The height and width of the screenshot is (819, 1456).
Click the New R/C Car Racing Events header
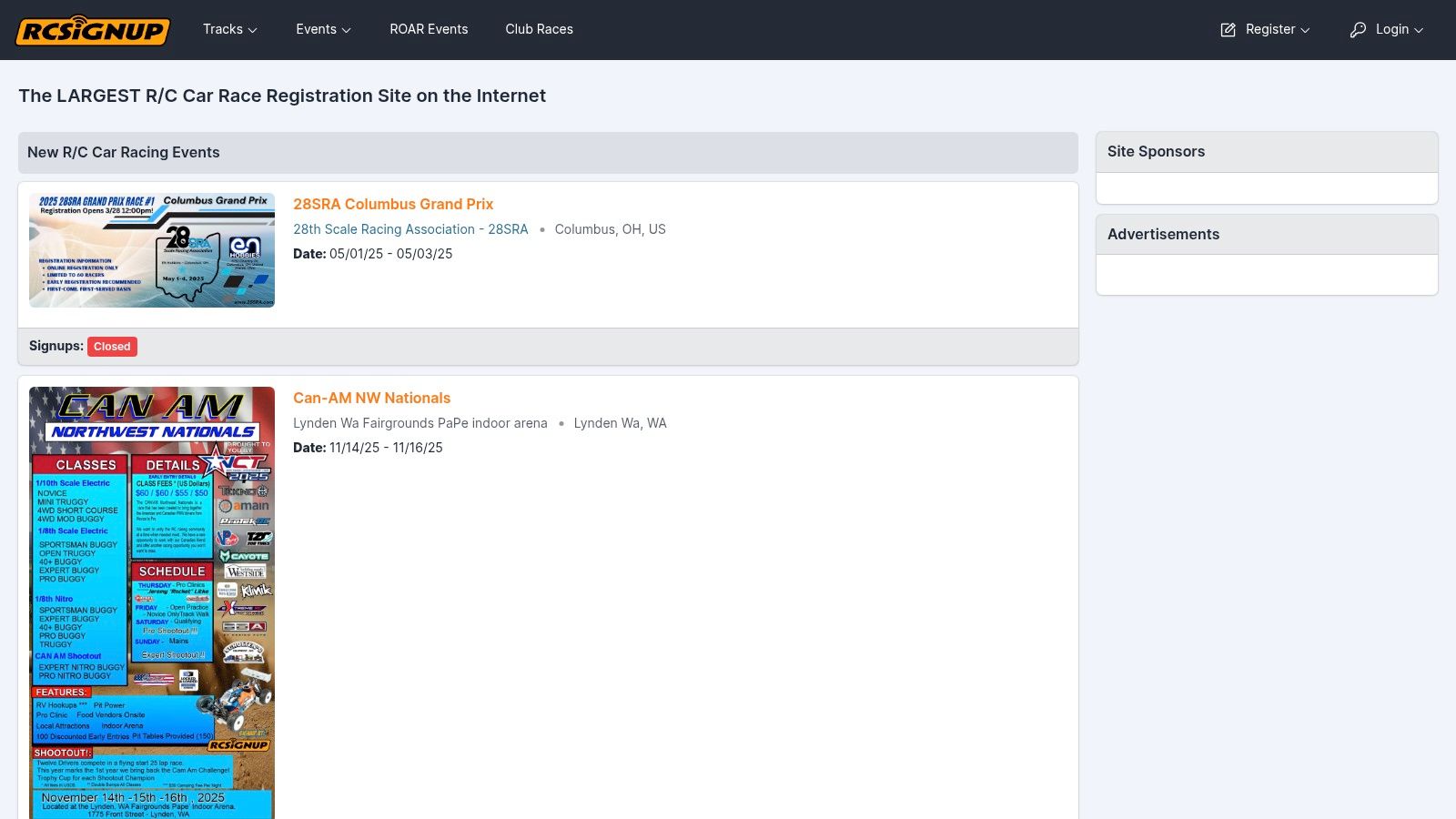[x=548, y=153]
